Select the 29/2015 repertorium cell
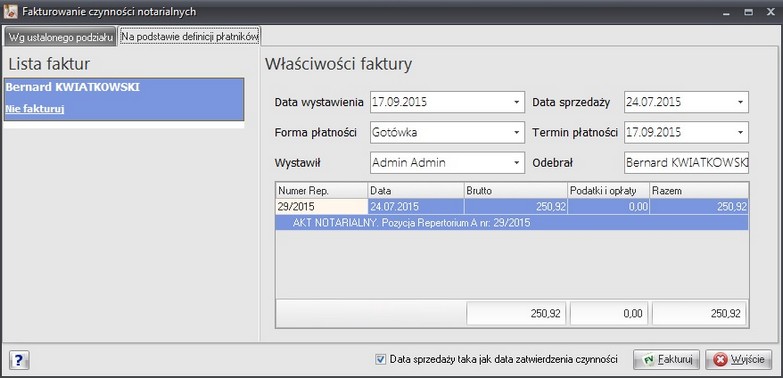The image size is (783, 378). pyautogui.click(x=322, y=206)
